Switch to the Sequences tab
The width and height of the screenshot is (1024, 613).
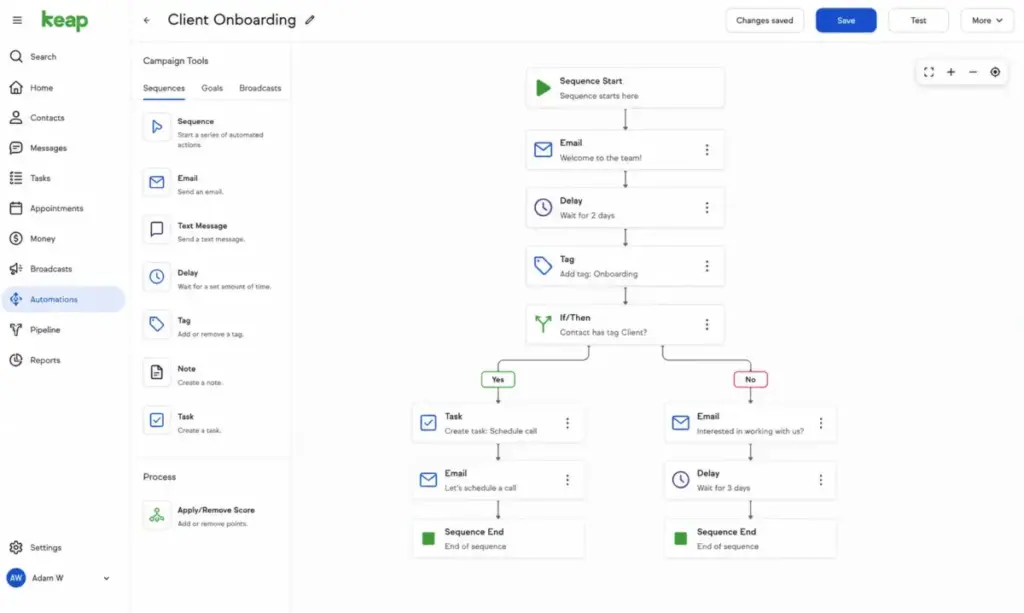pos(164,88)
